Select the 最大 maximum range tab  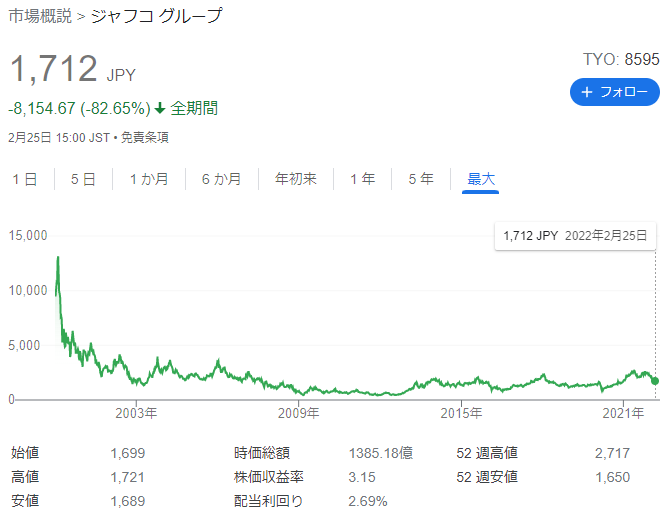pyautogui.click(x=481, y=179)
